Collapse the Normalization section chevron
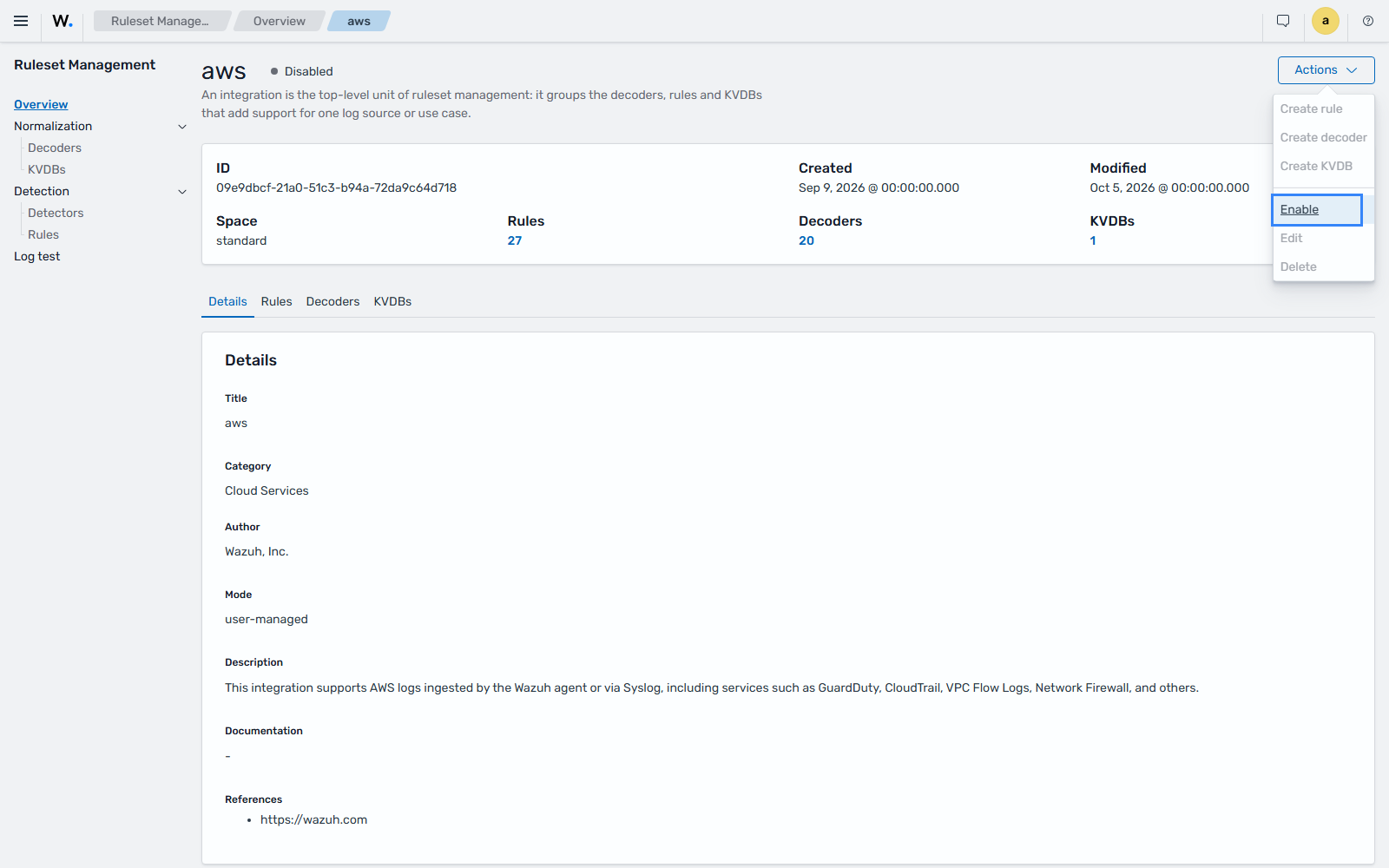Viewport: 1389px width, 868px height. coord(182,127)
